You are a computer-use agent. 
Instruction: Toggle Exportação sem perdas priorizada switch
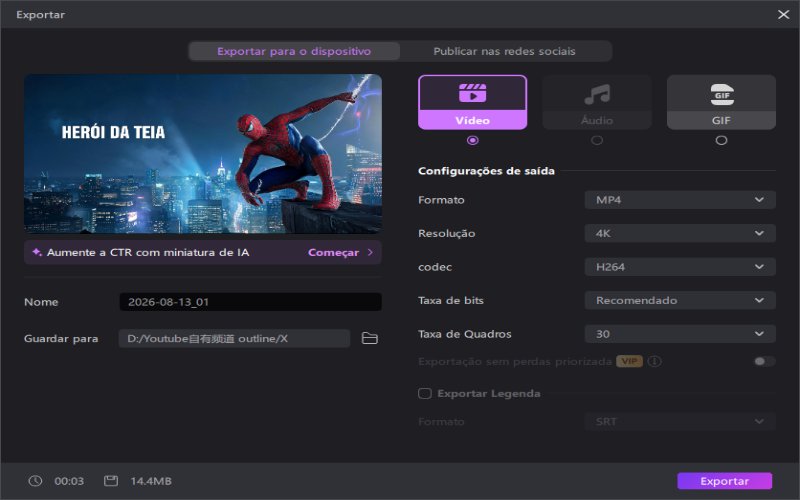coord(764,361)
